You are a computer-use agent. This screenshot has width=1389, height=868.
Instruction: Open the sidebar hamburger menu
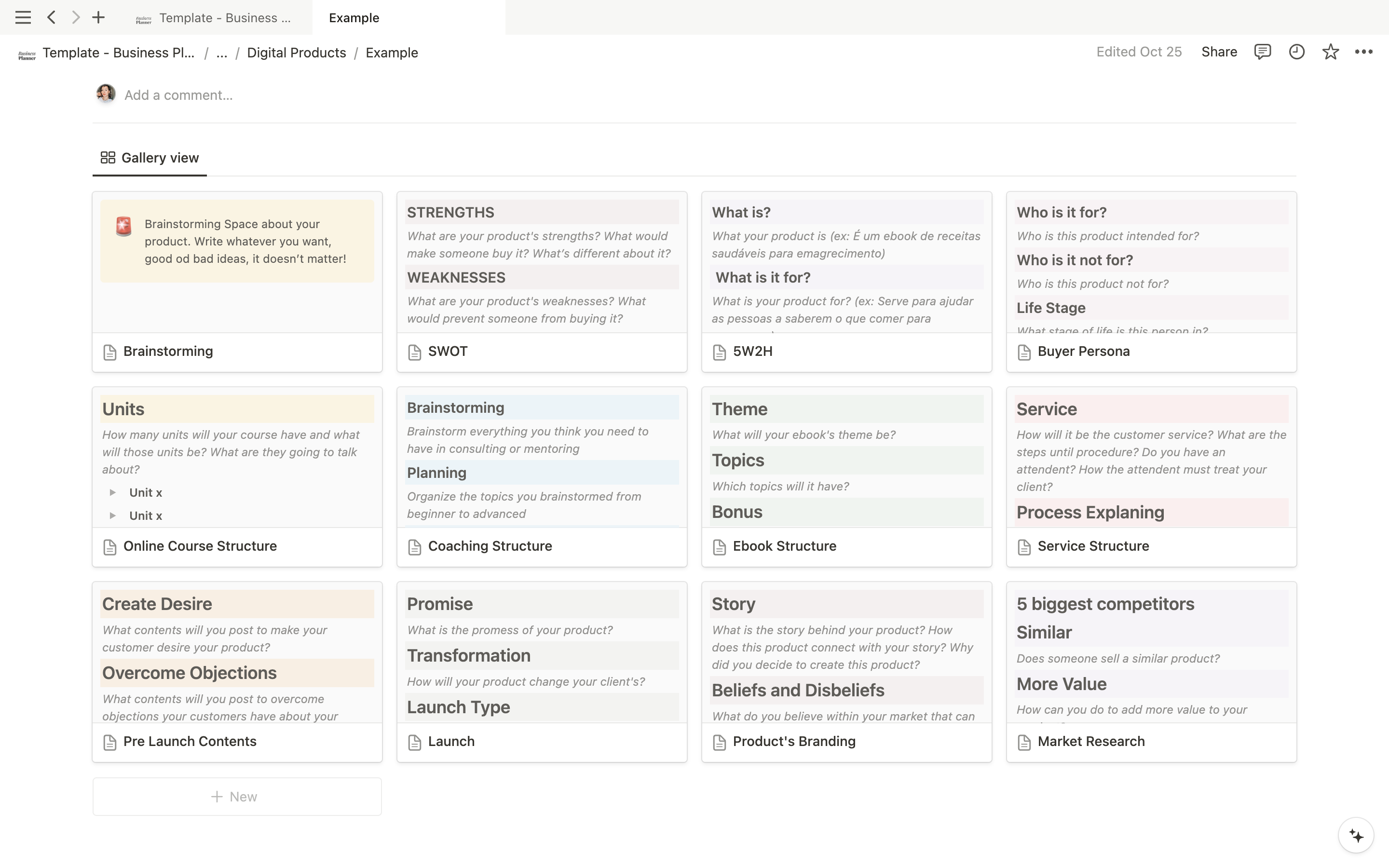coord(23,17)
